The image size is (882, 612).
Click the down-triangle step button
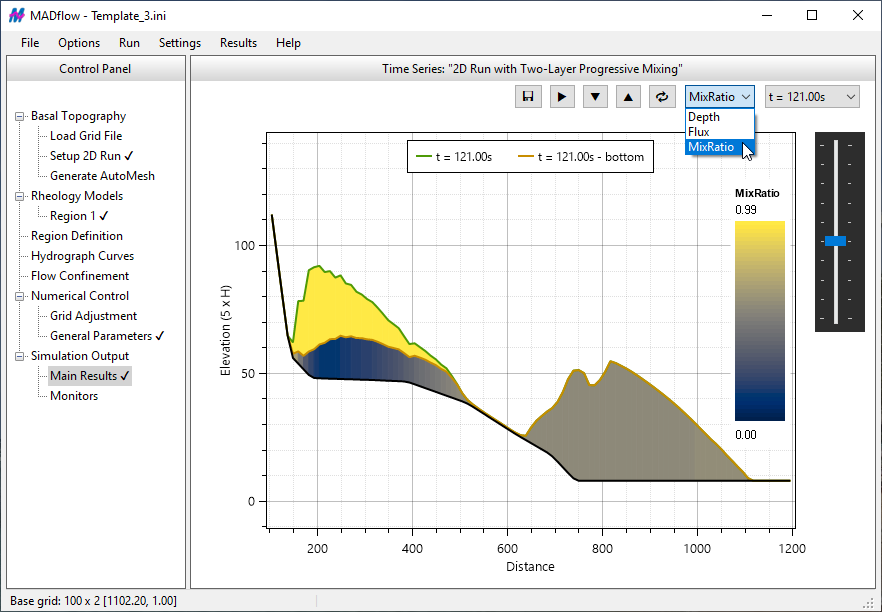point(595,97)
